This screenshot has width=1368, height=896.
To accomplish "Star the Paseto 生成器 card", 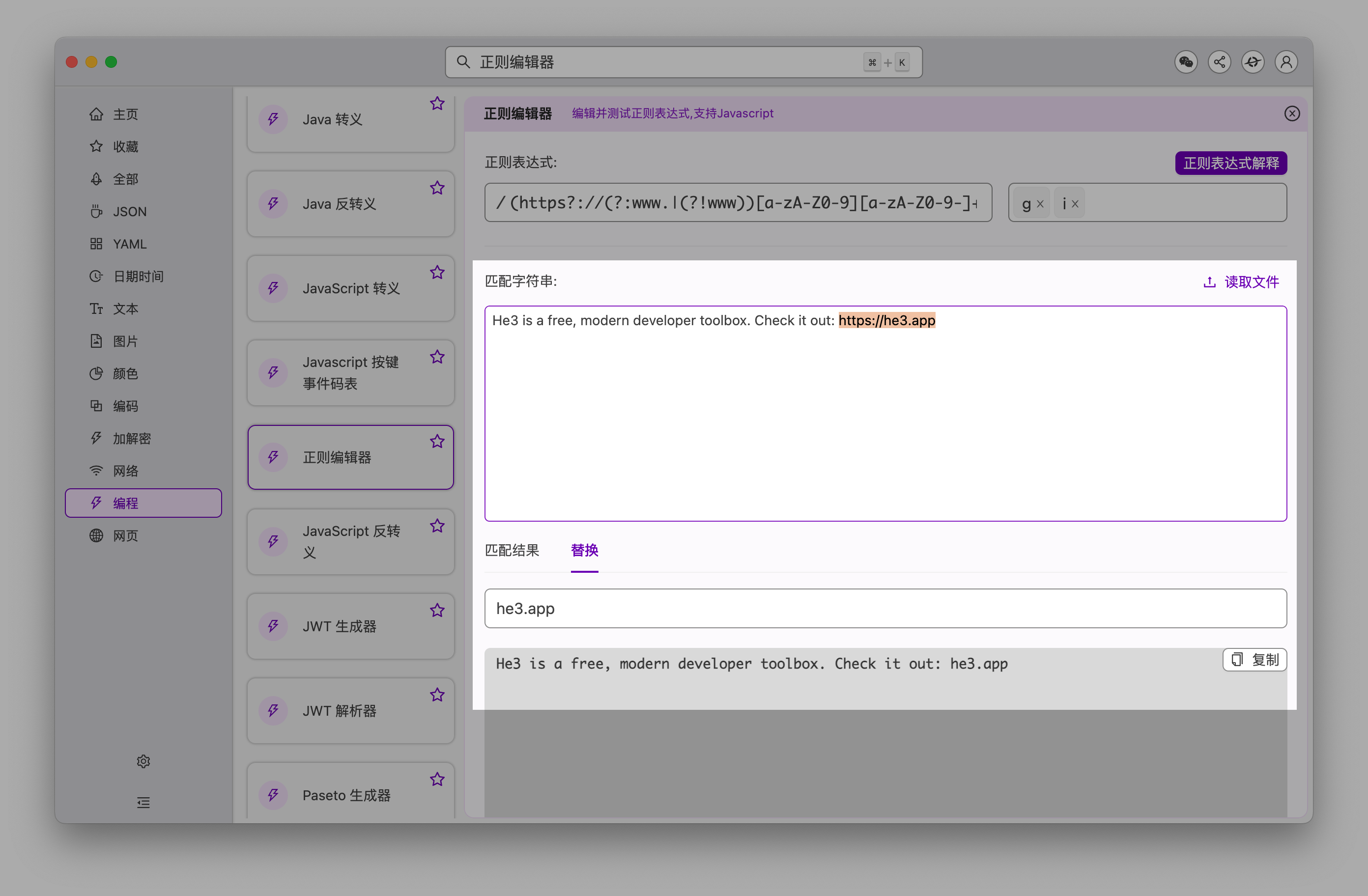I will [x=437, y=779].
